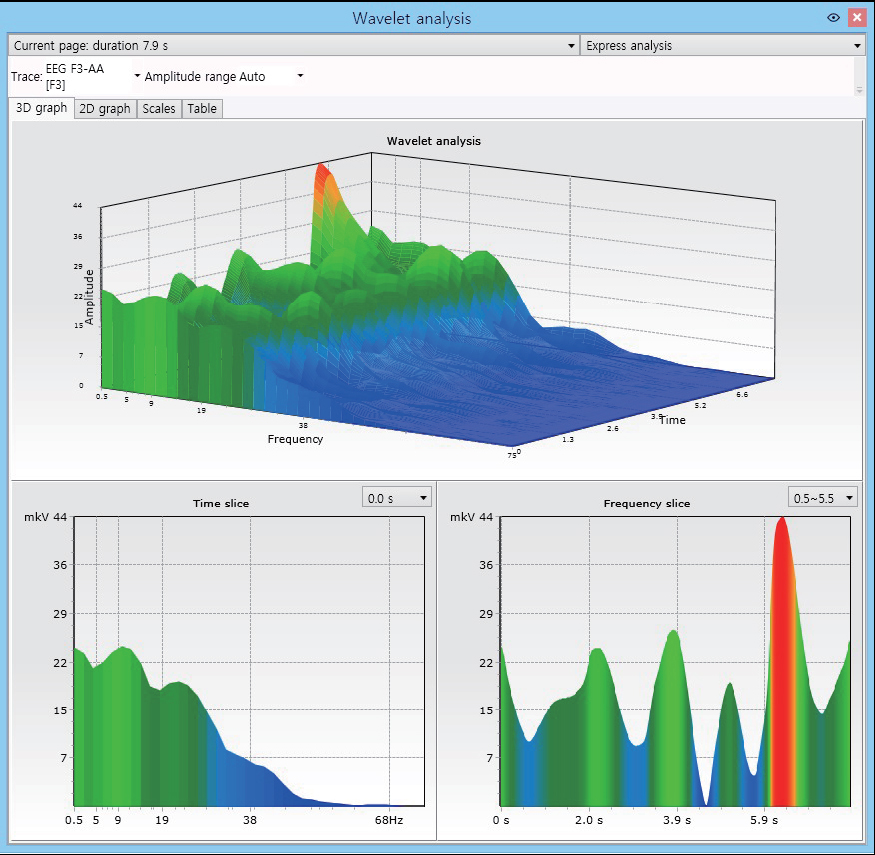This screenshot has width=875, height=855.
Task: Click the toolbar overflow grip at right edge
Action: click(x=859, y=89)
